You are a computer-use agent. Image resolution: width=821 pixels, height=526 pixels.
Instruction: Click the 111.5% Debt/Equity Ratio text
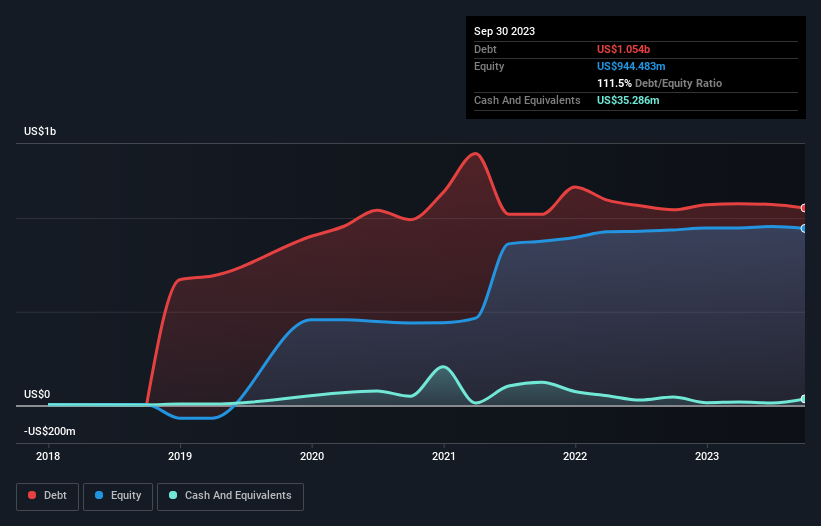click(x=659, y=83)
